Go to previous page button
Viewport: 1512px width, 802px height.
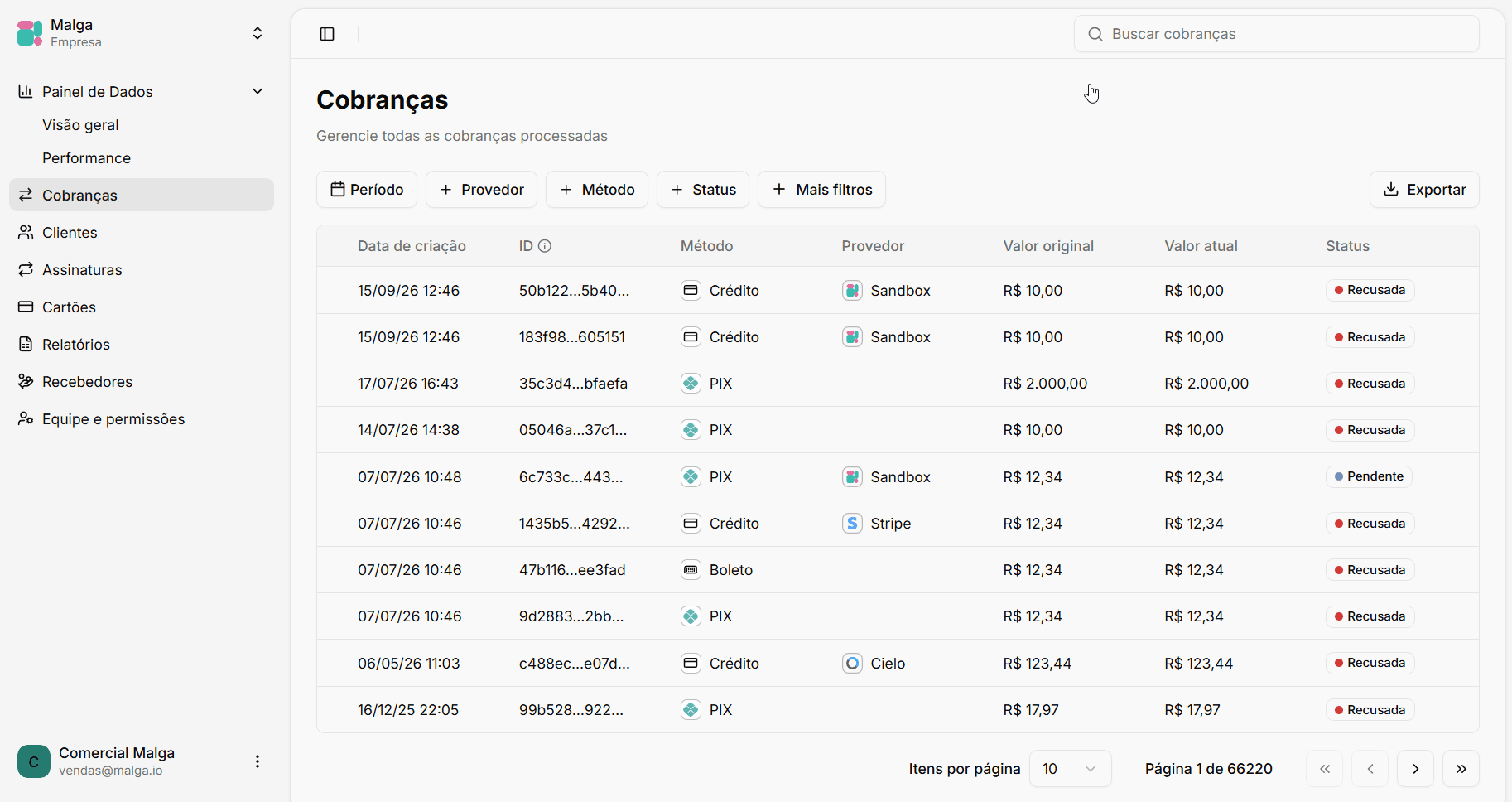[1370, 769]
